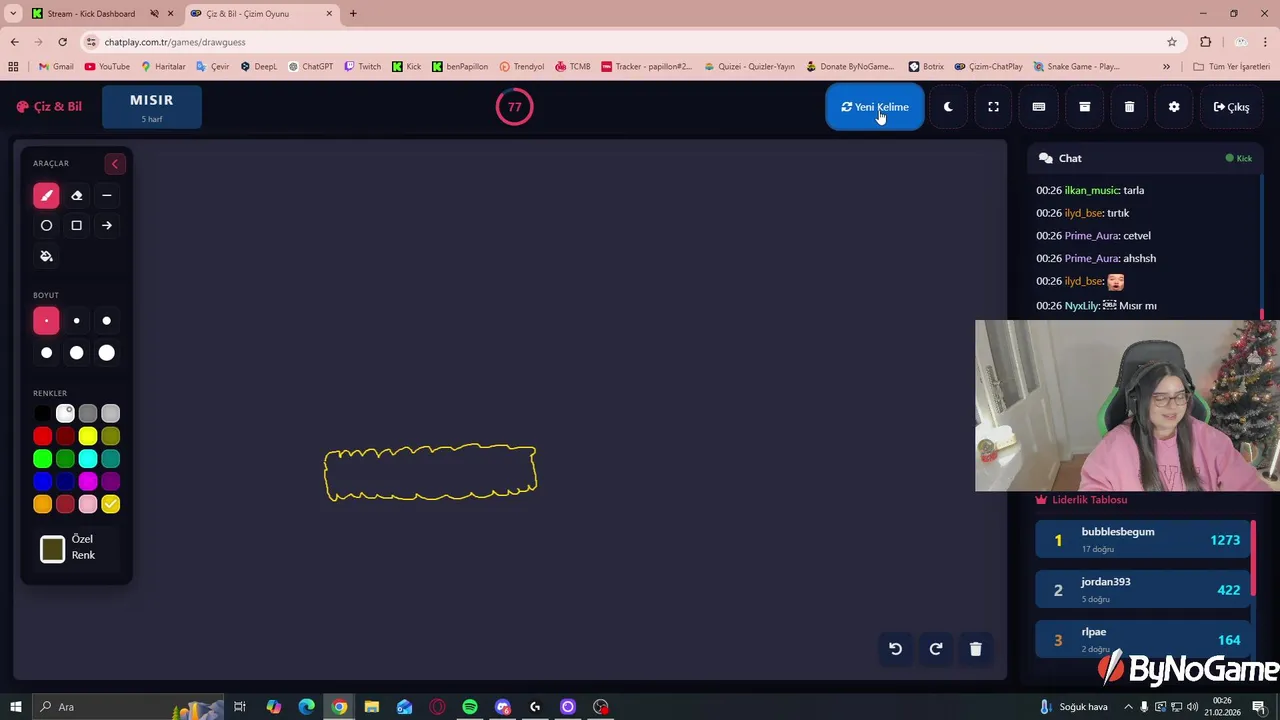Open the YouTube bookmark
This screenshot has height=720, width=1280.
(108, 67)
